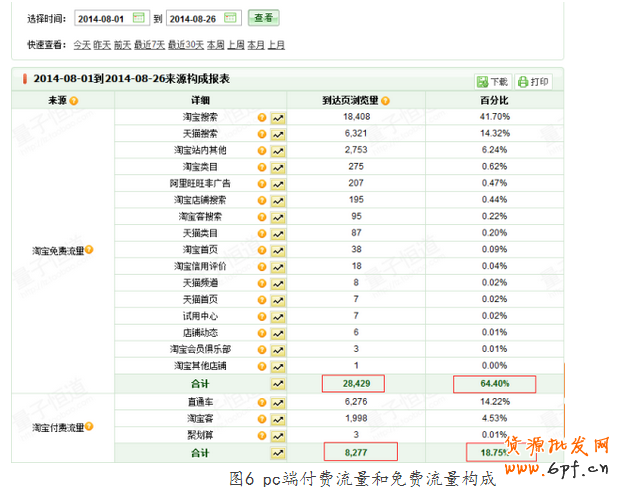Open trend chart icon for 淘宝客 row
619x490 pixels.
coord(278,418)
